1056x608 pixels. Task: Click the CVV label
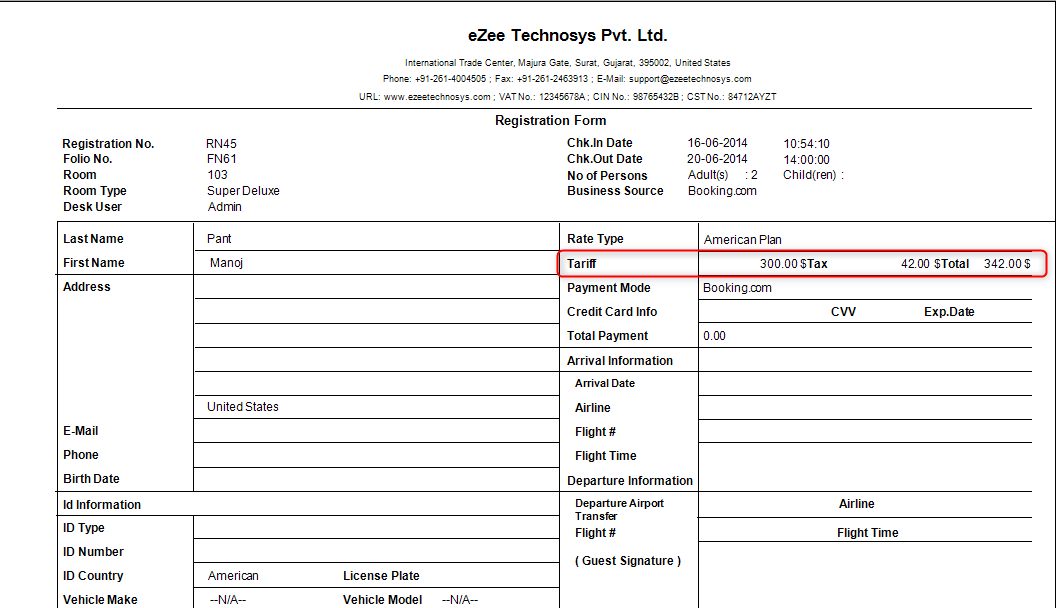[x=843, y=312]
